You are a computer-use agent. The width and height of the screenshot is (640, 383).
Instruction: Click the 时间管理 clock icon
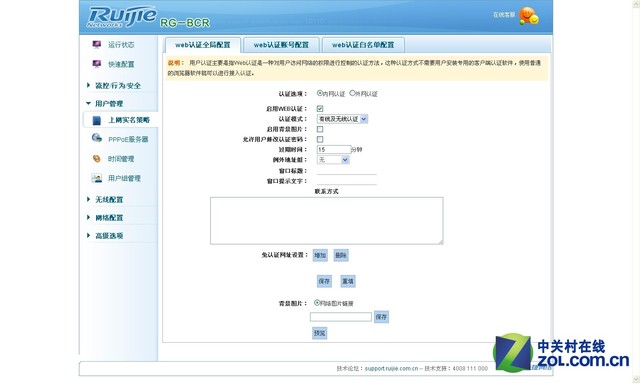[97, 159]
